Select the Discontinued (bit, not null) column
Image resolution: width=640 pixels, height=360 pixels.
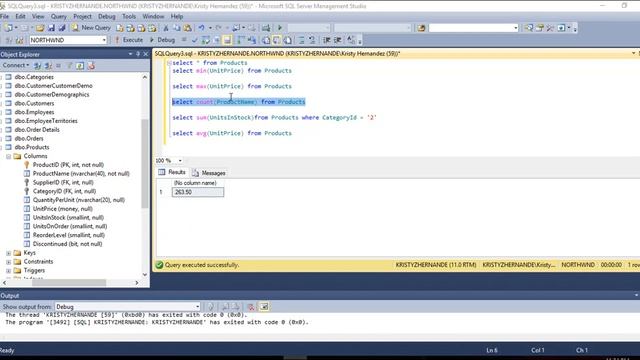(x=67, y=244)
